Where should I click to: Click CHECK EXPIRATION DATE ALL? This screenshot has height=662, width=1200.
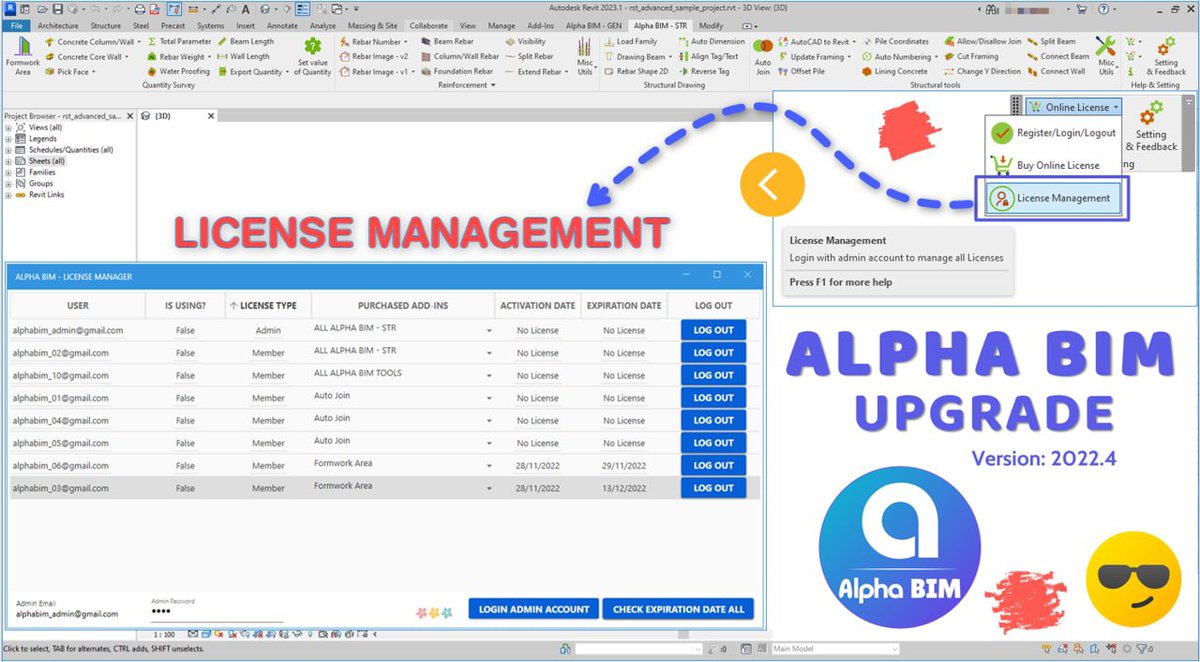(678, 608)
